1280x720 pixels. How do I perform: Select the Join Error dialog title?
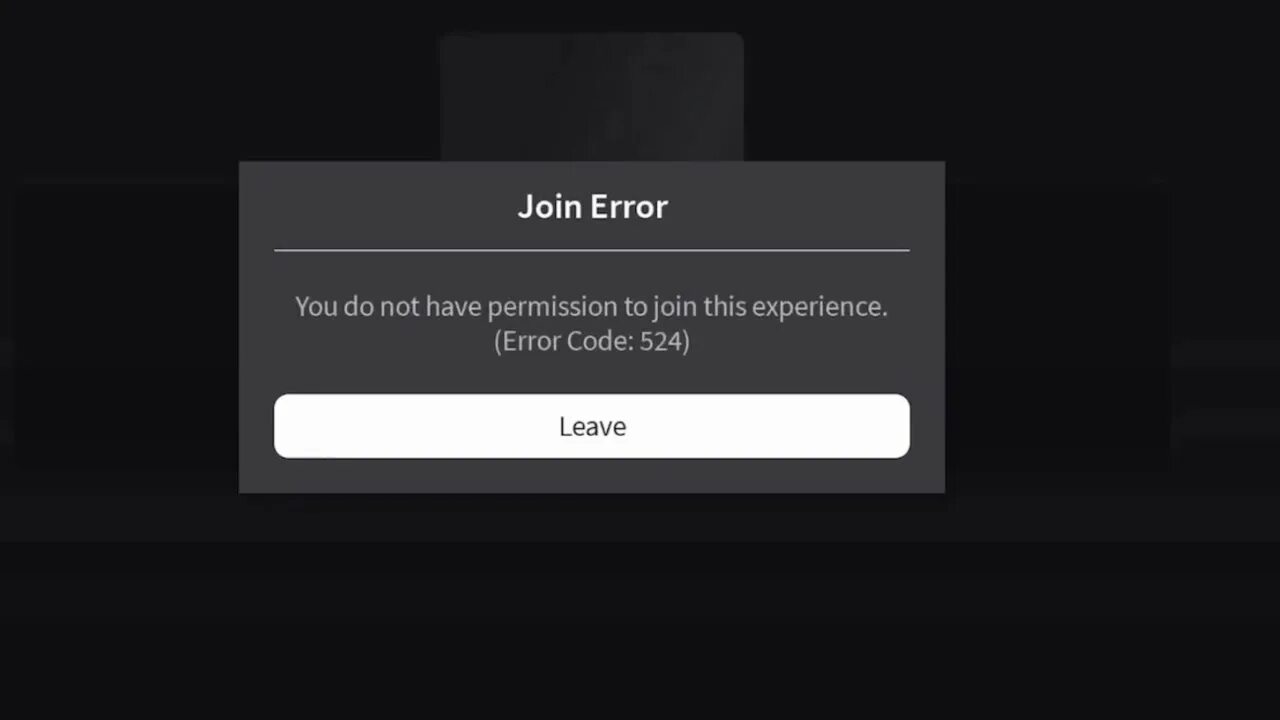point(592,206)
